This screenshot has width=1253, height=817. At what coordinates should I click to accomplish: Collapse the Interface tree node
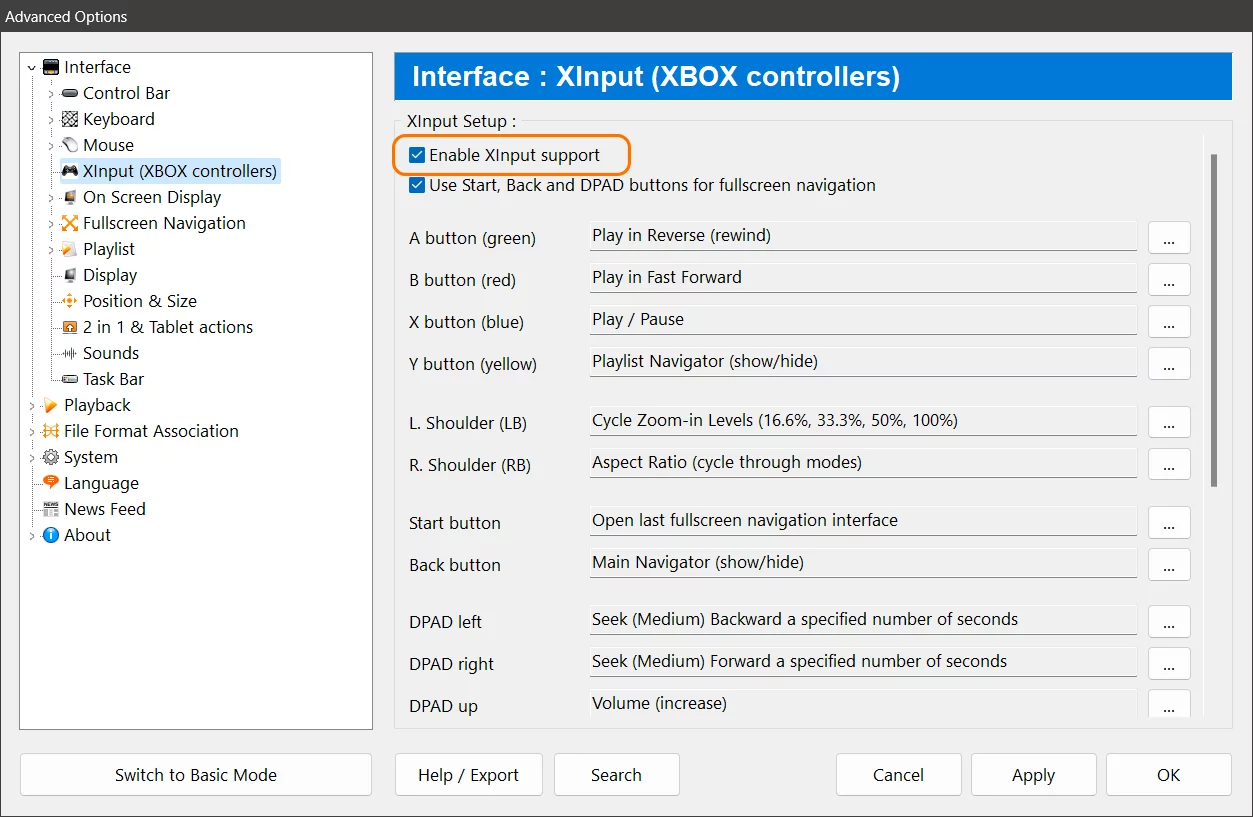(32, 68)
